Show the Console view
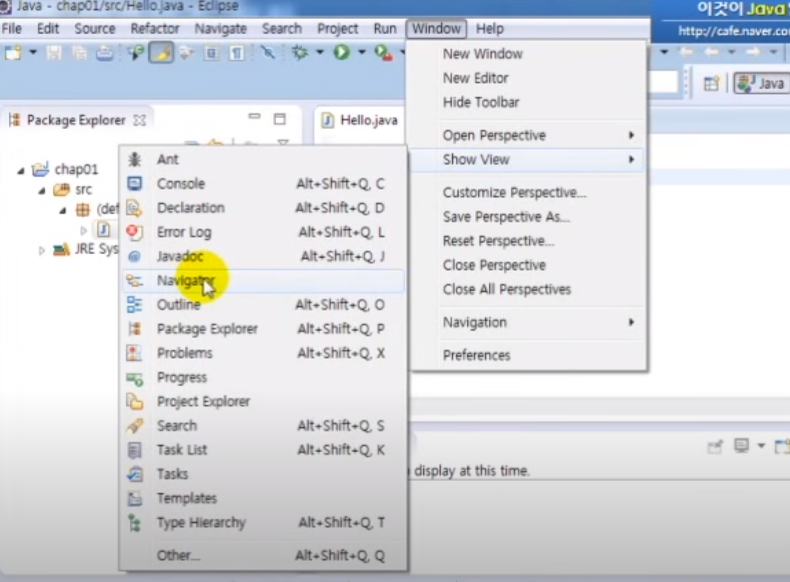Screen dimensions: 790x582 (263, 183)
